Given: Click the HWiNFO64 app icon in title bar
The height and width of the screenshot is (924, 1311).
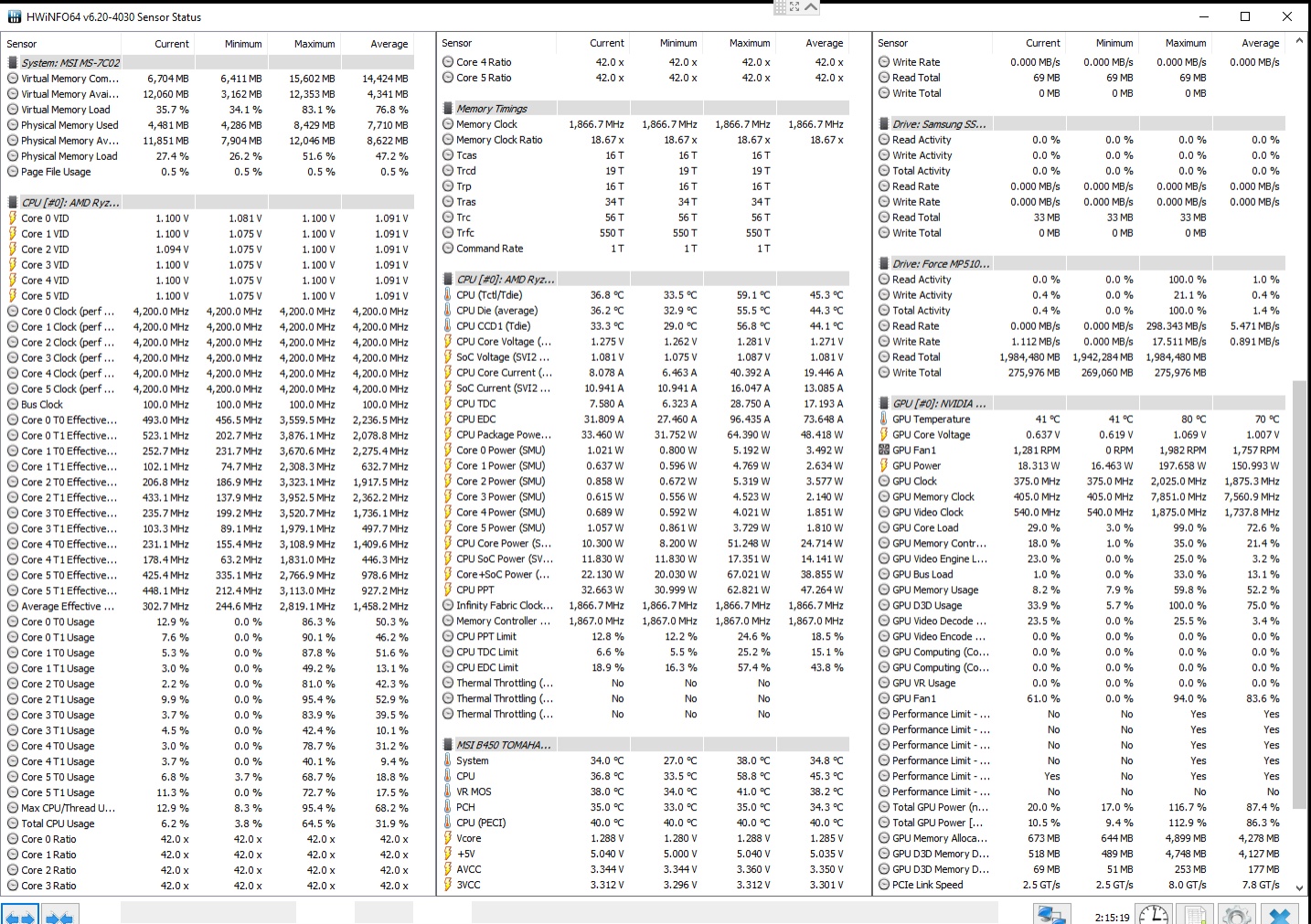Looking at the screenshot, I should click(x=15, y=16).
